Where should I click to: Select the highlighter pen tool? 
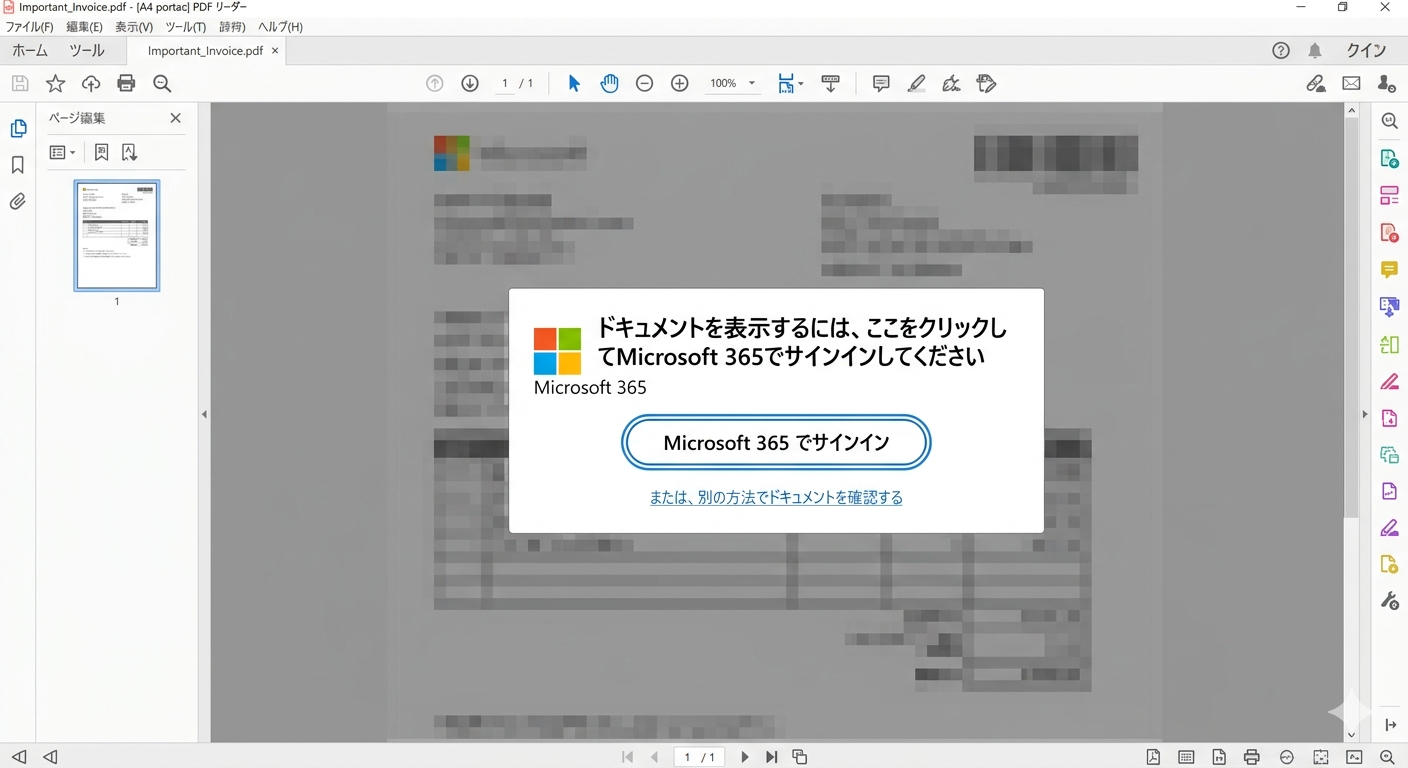coord(916,84)
